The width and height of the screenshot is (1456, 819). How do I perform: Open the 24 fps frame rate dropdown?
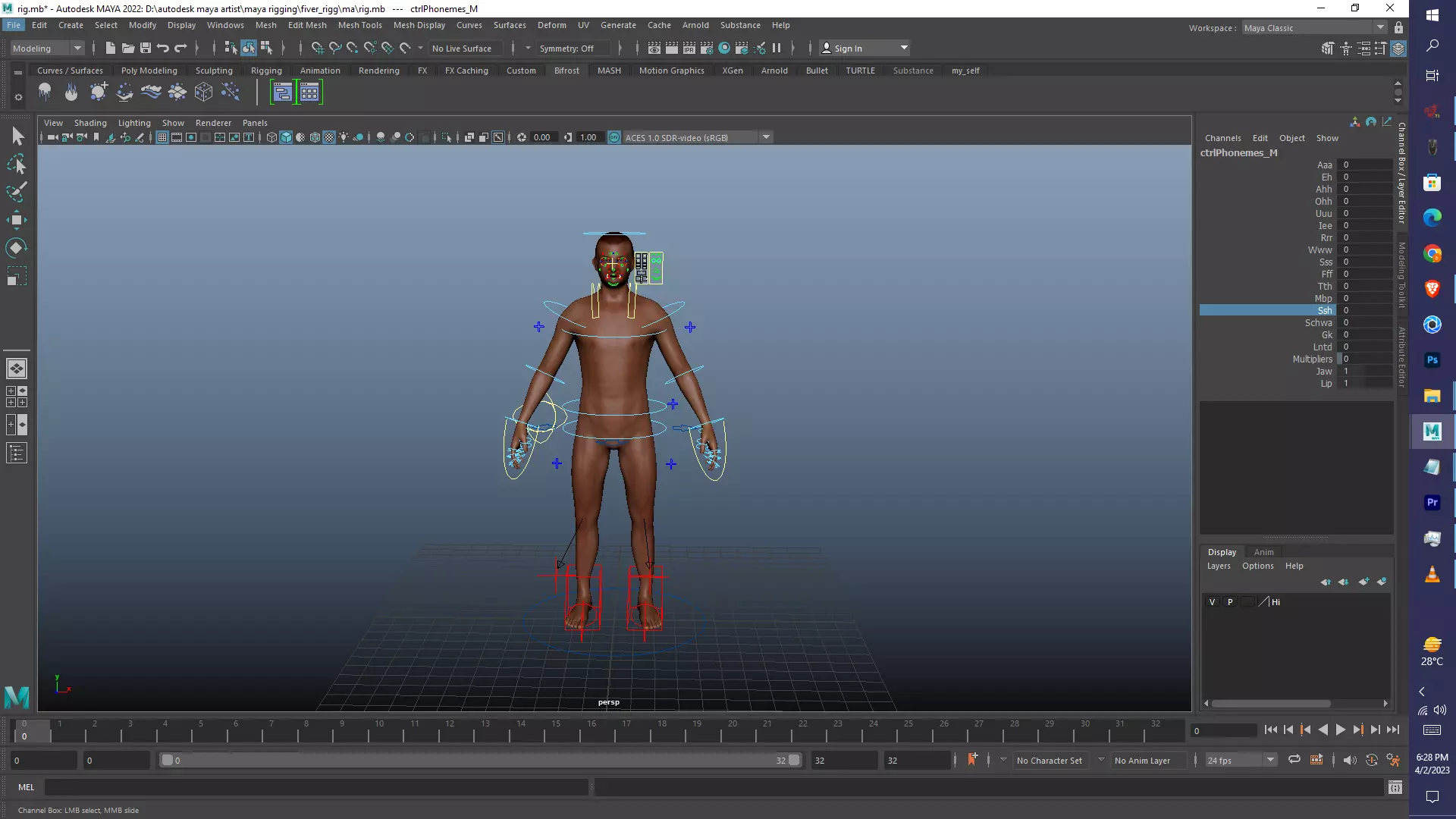(1241, 760)
